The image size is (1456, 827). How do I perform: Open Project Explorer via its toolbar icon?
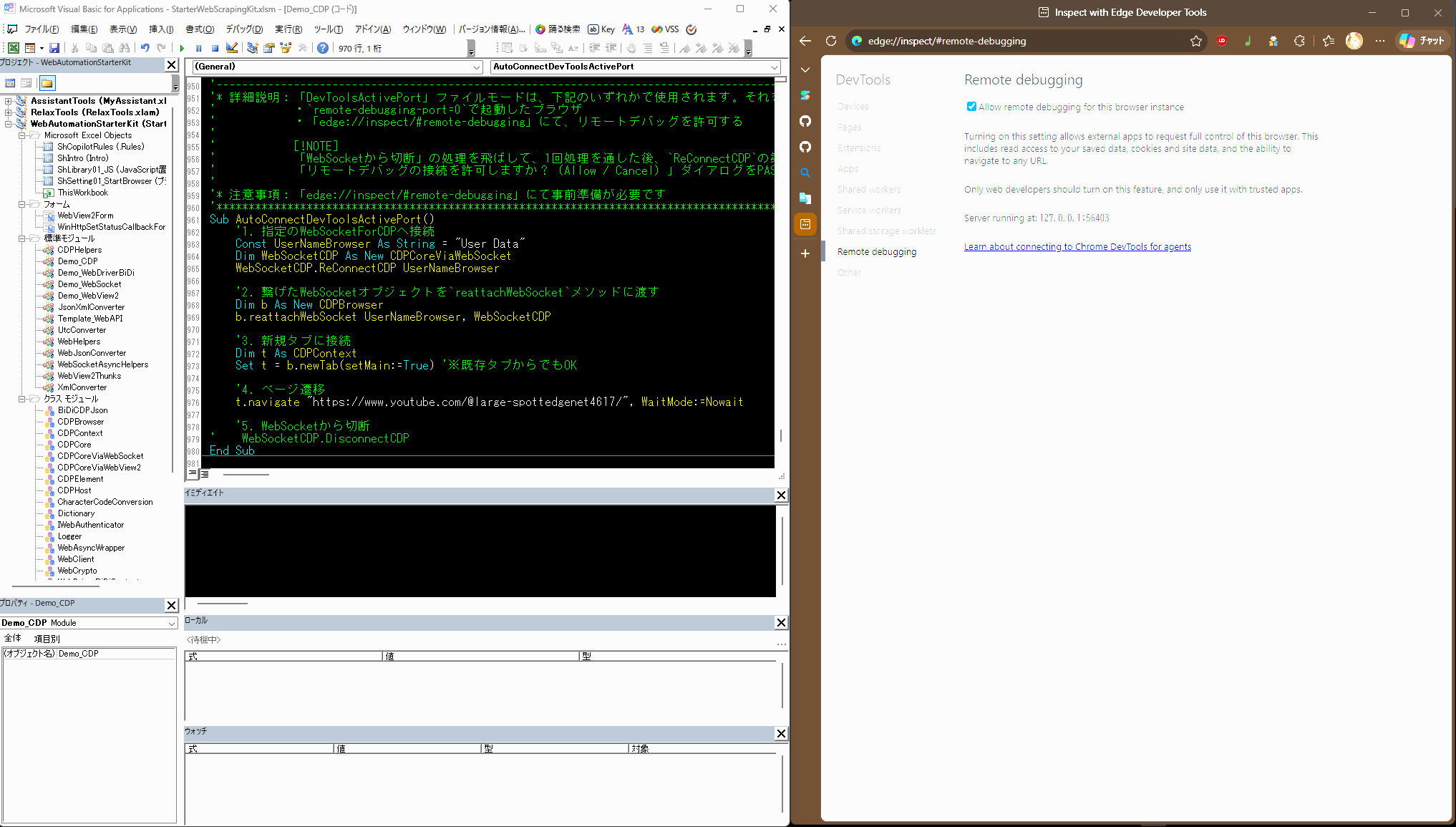(x=252, y=48)
